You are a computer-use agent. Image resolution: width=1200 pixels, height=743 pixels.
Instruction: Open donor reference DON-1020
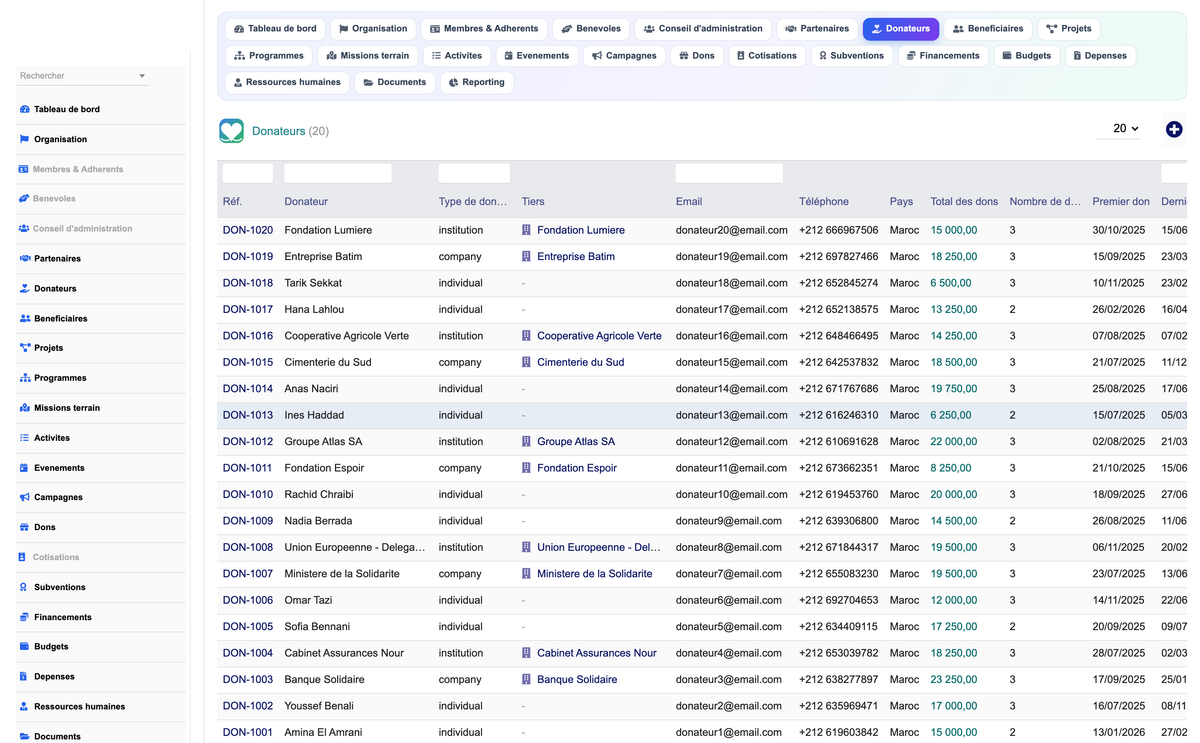[248, 230]
